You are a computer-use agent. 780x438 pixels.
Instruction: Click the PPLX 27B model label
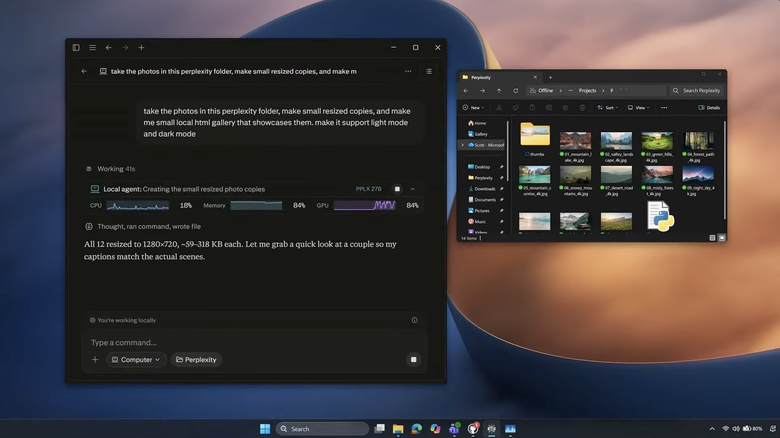coord(368,189)
